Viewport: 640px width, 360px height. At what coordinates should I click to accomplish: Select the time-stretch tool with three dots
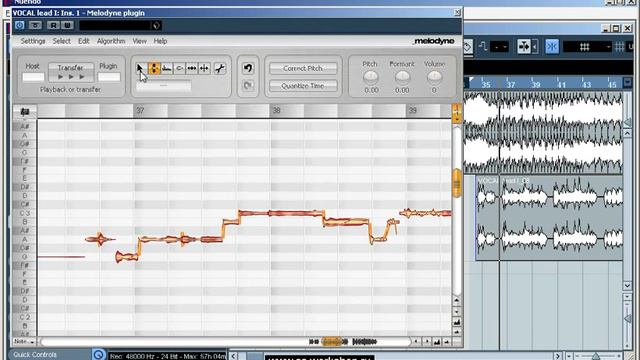pyautogui.click(x=192, y=69)
